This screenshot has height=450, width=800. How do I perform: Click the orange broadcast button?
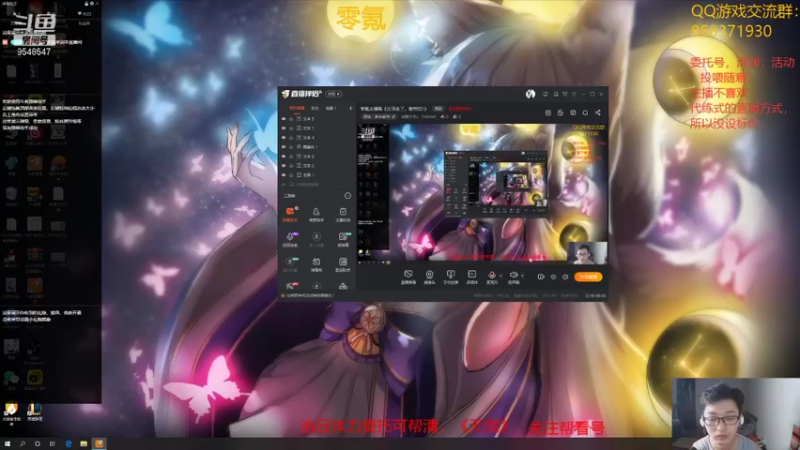[x=588, y=277]
